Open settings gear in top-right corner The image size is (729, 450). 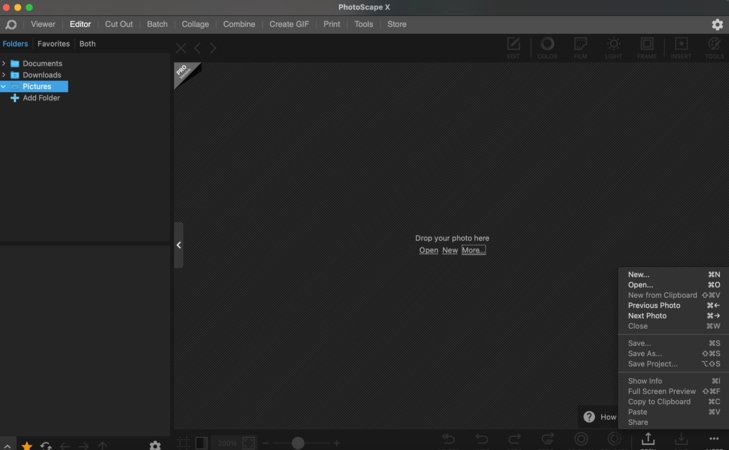[717, 24]
